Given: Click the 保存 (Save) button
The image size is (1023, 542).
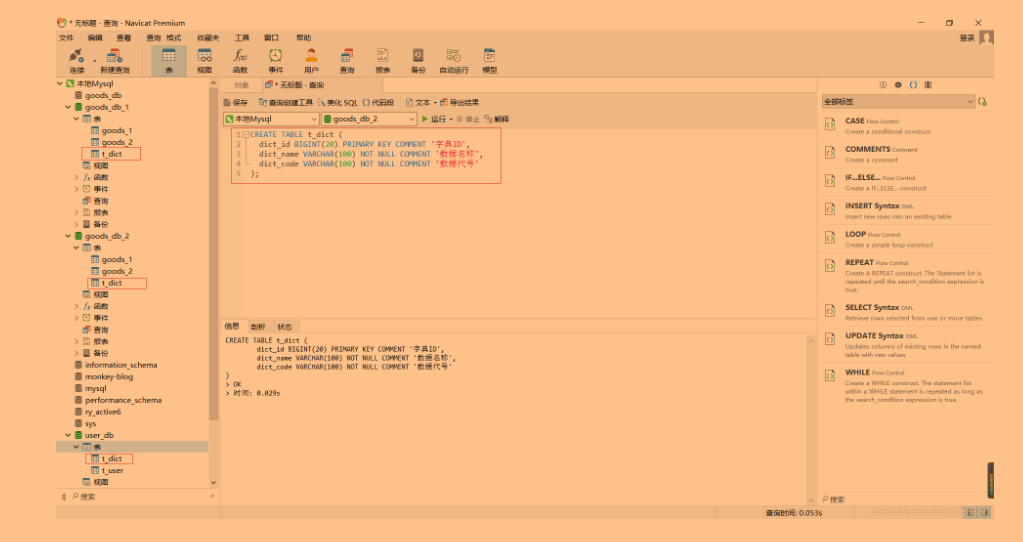Looking at the screenshot, I should [x=236, y=102].
